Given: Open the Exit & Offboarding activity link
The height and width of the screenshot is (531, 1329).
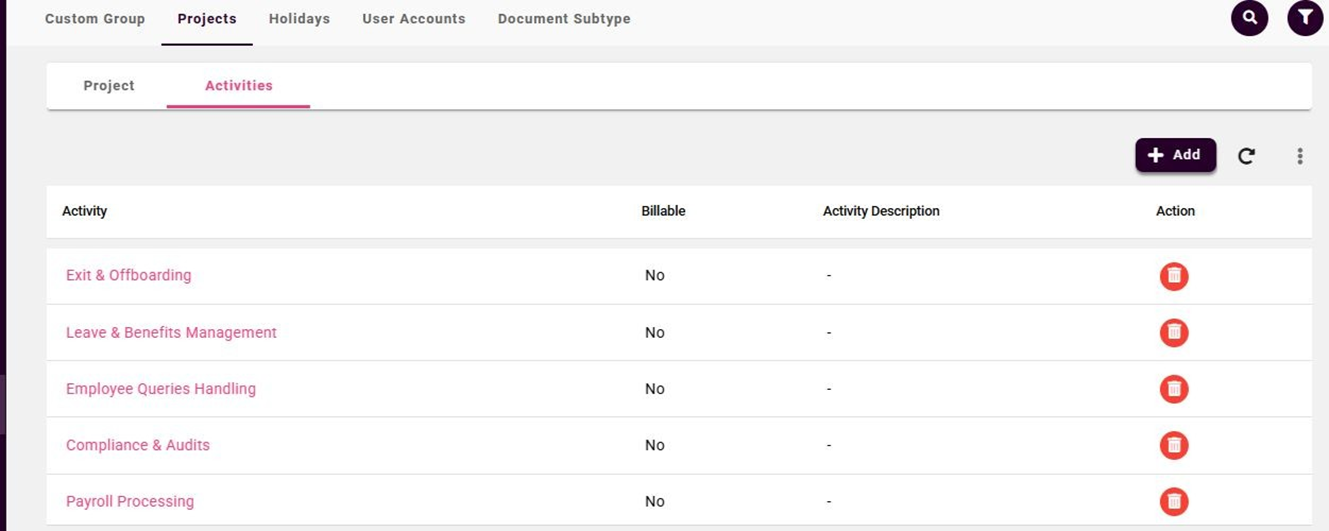Looking at the screenshot, I should 128,275.
